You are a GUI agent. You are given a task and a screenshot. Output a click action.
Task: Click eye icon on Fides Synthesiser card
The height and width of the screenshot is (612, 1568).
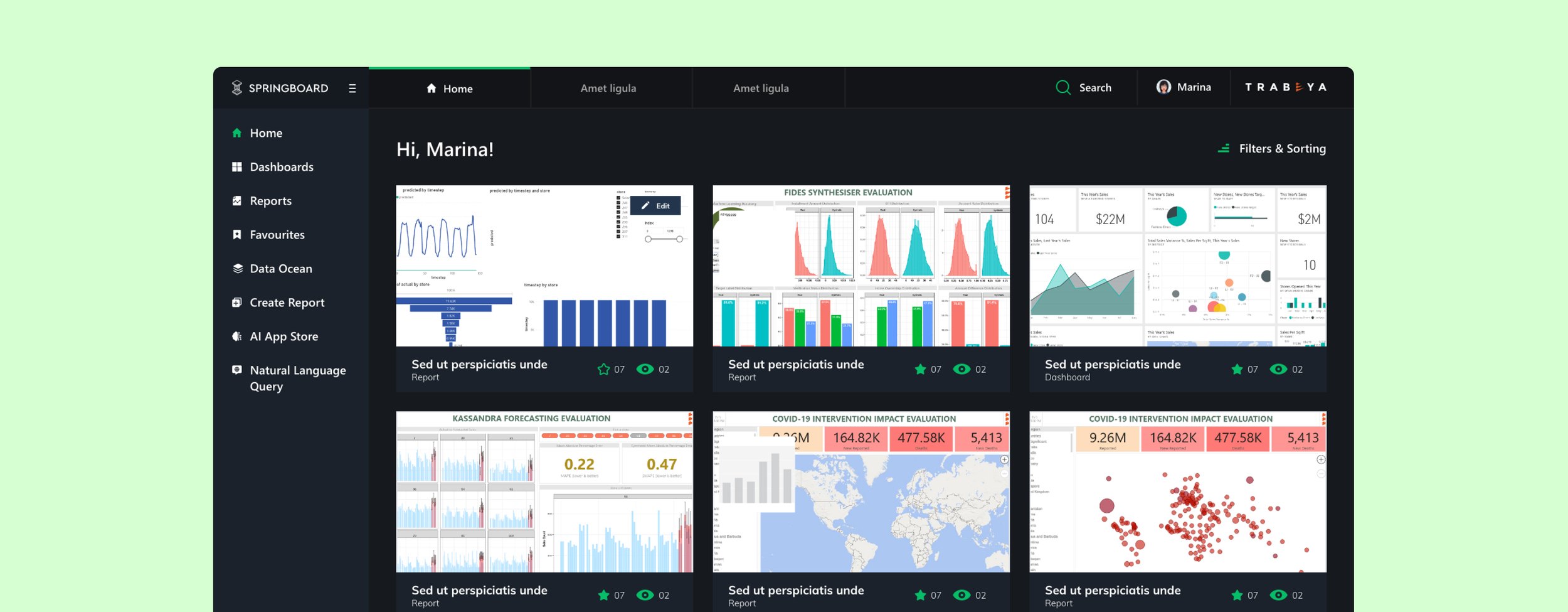pyautogui.click(x=961, y=369)
